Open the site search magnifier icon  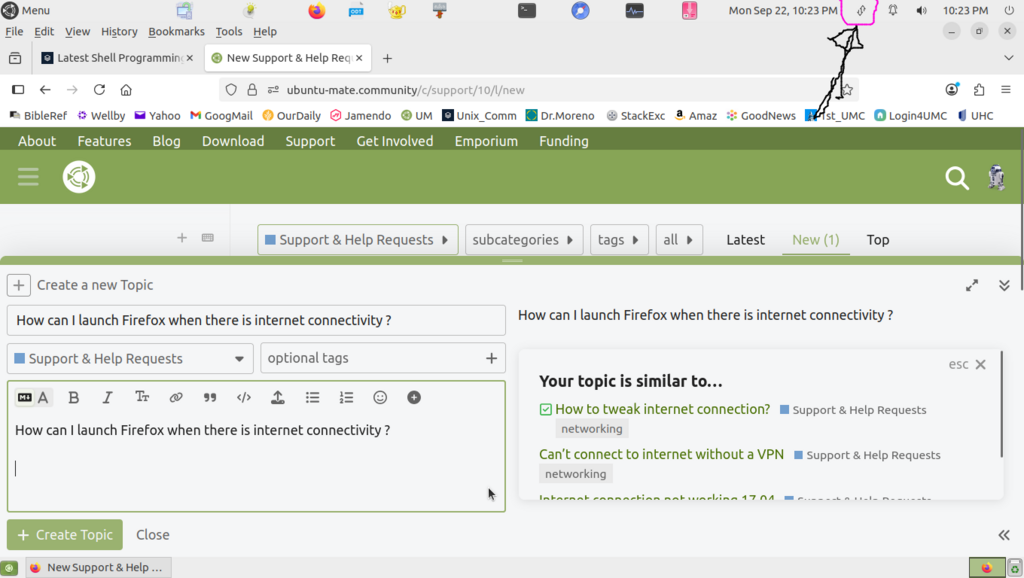click(957, 179)
